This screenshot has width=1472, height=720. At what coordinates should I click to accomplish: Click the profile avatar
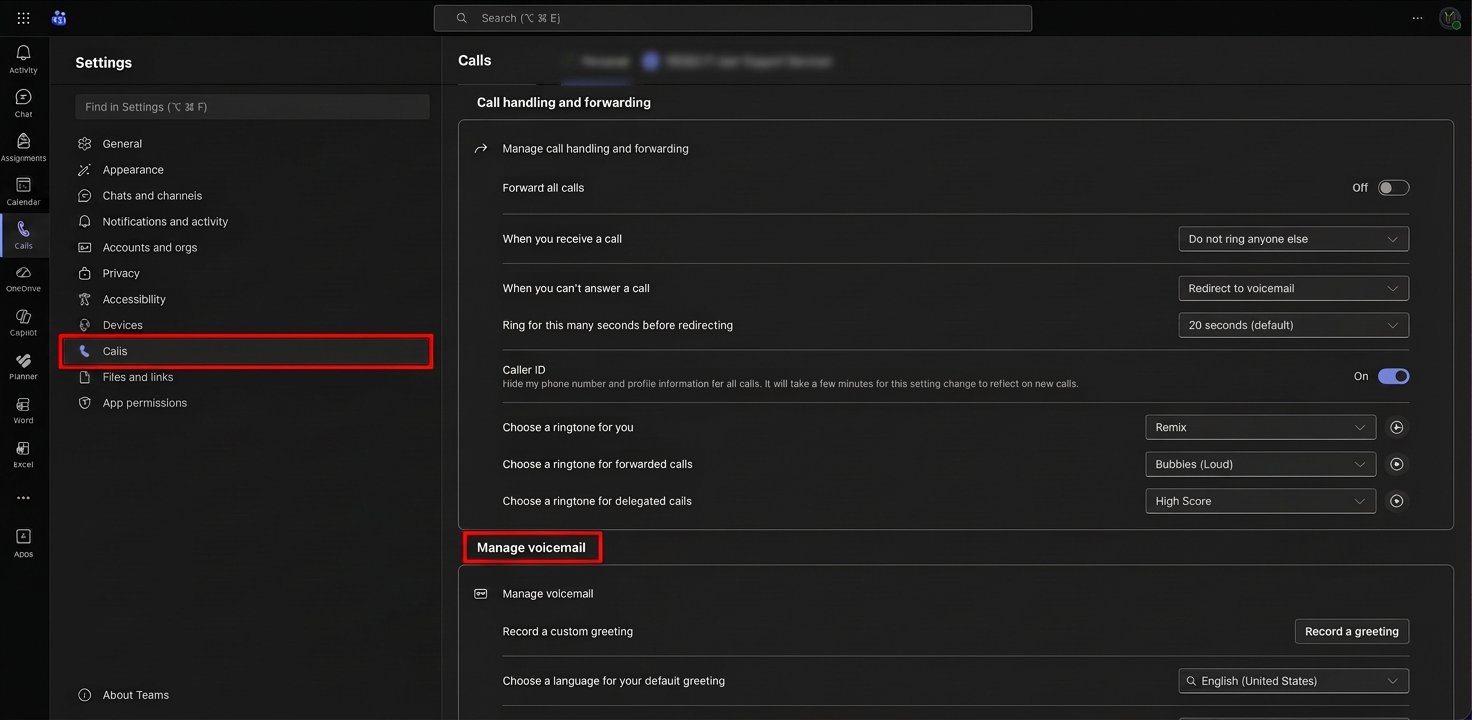tap(1449, 18)
